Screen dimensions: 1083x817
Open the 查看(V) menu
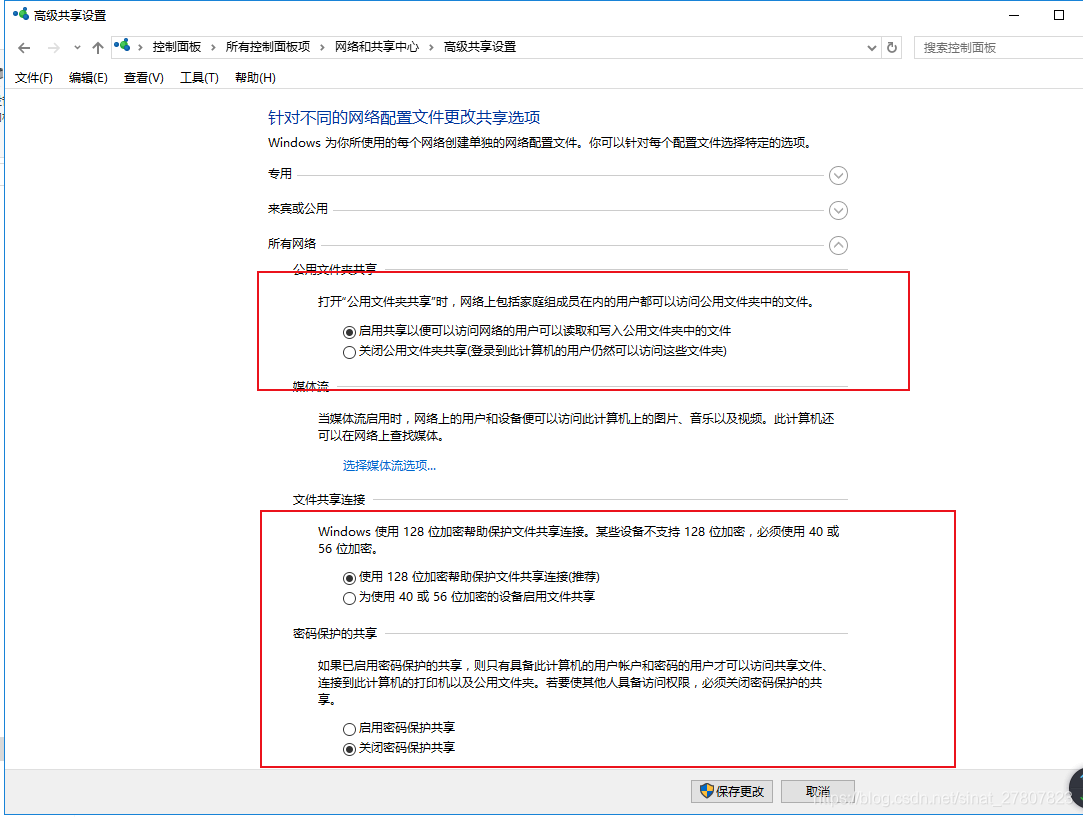[x=144, y=77]
